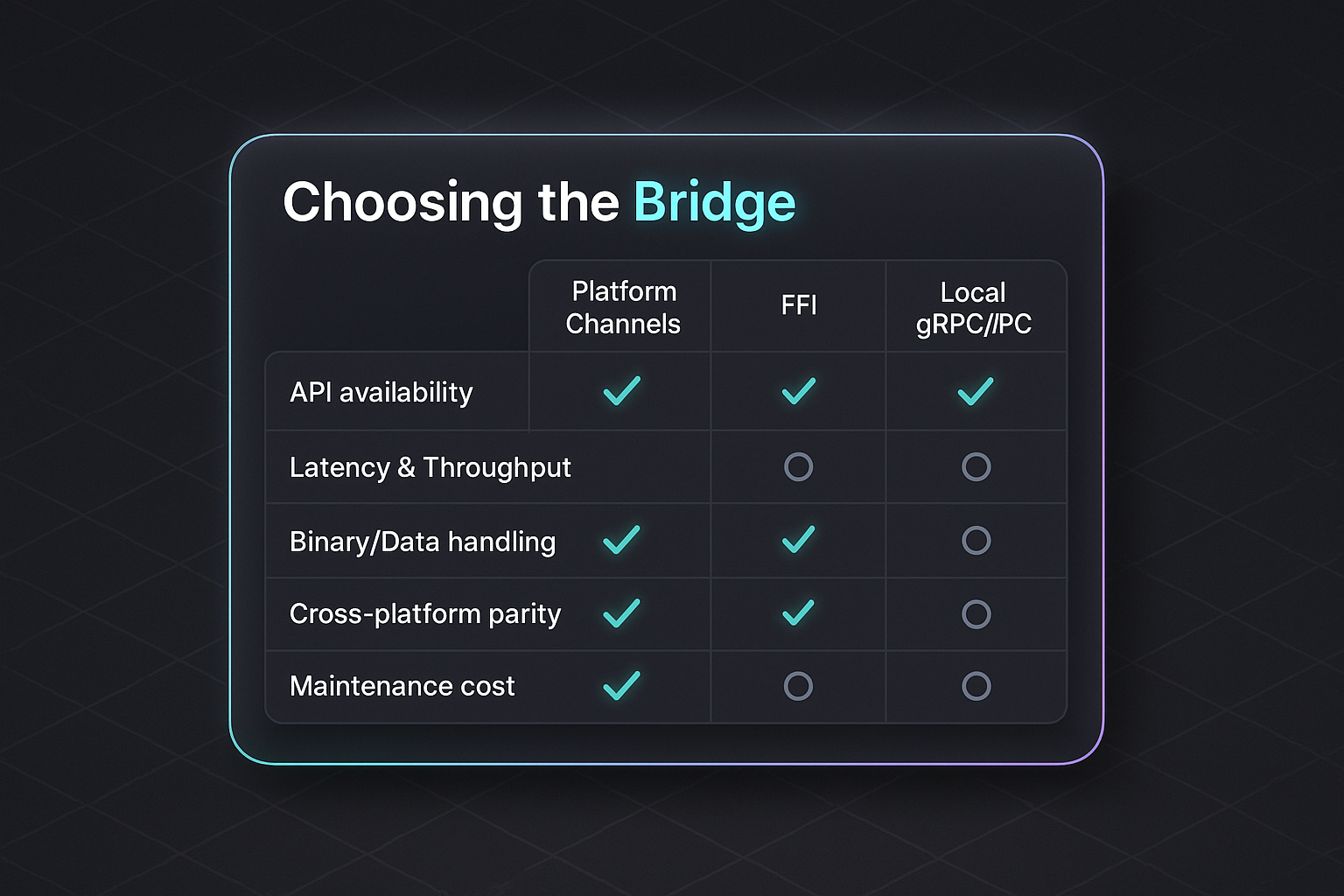Click the Cross-platform parity checkmark under Platform Channels
Viewport: 1344px width, 896px height.
click(x=622, y=612)
